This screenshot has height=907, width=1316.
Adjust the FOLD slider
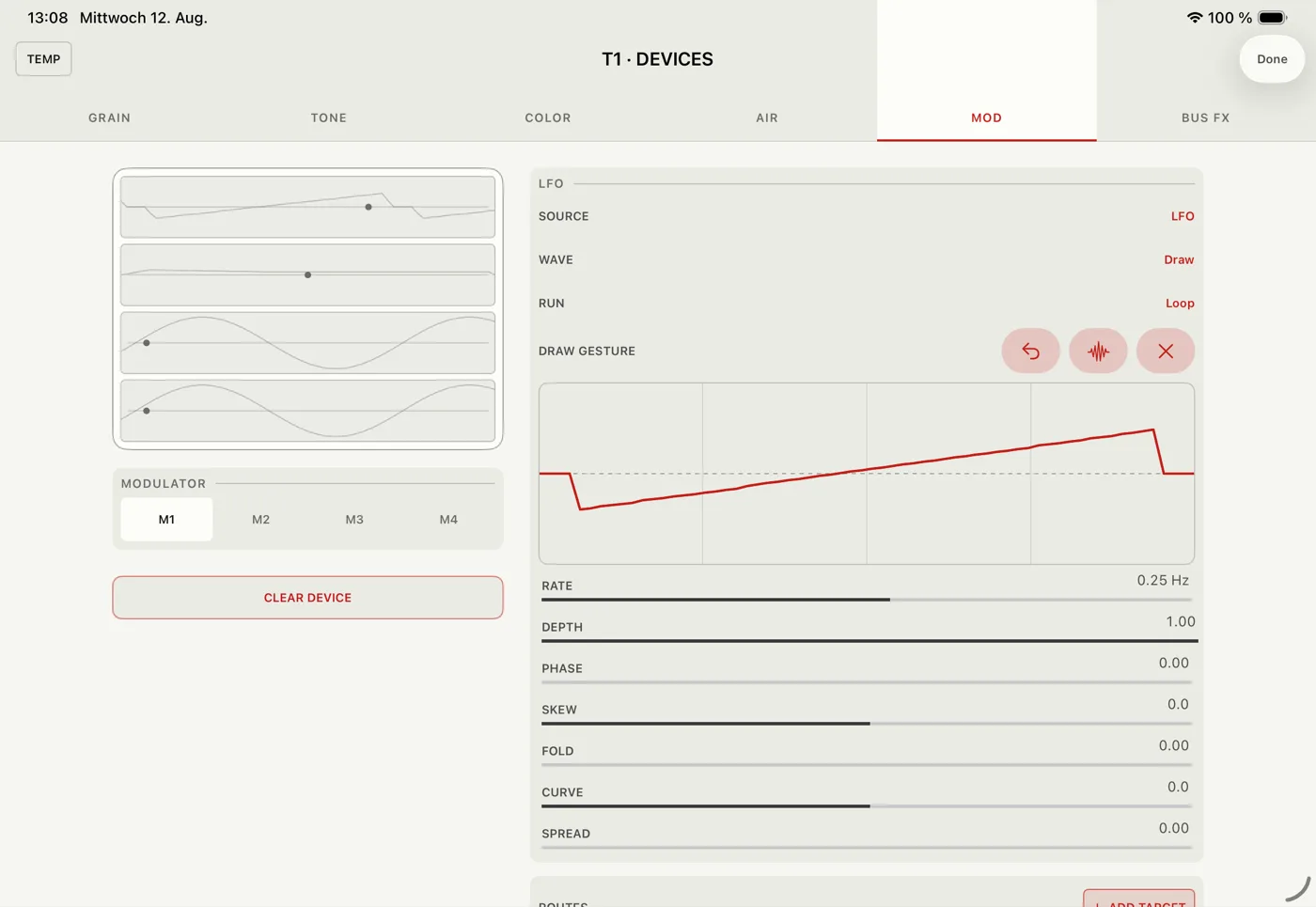(x=867, y=764)
